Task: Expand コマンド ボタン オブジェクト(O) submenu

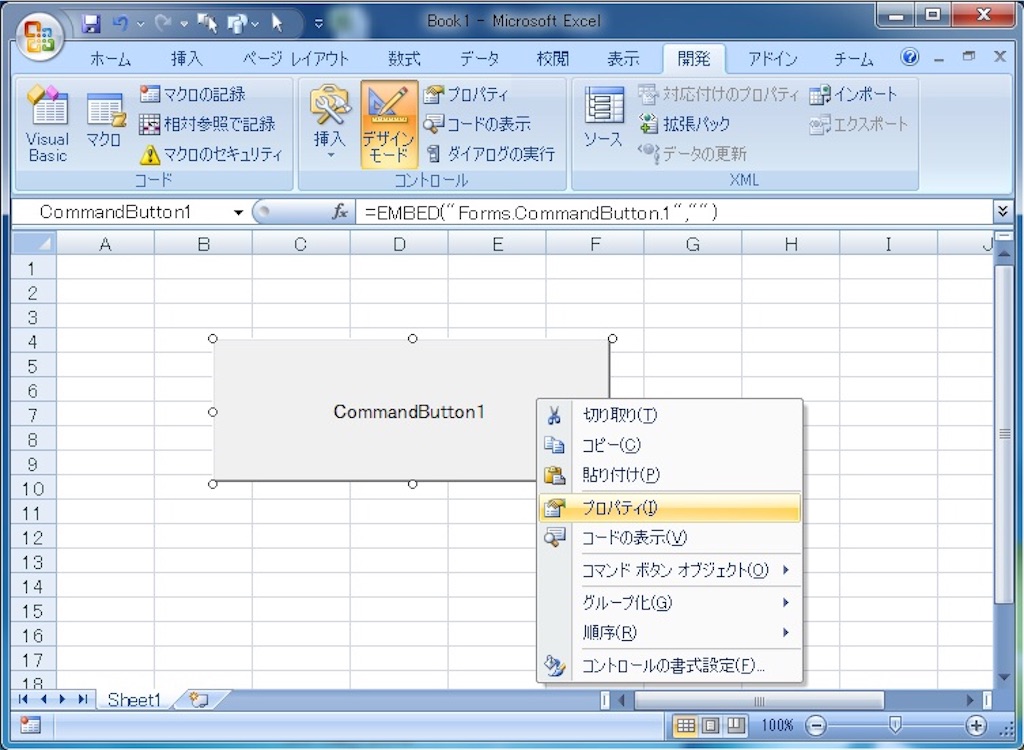Action: (x=670, y=570)
